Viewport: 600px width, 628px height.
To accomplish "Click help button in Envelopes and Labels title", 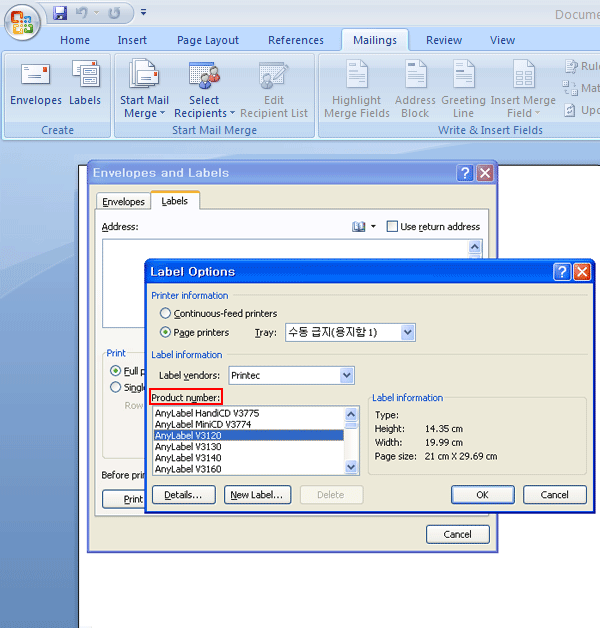I will click(465, 173).
